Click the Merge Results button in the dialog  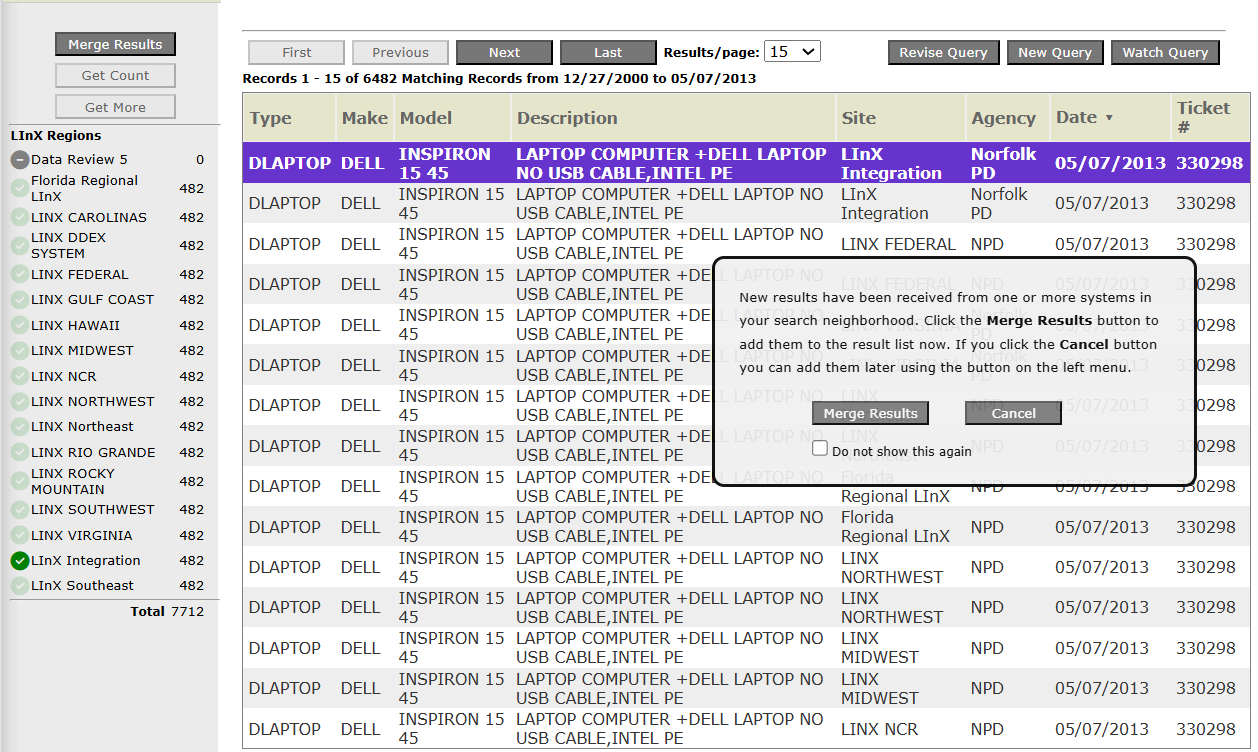pos(870,414)
